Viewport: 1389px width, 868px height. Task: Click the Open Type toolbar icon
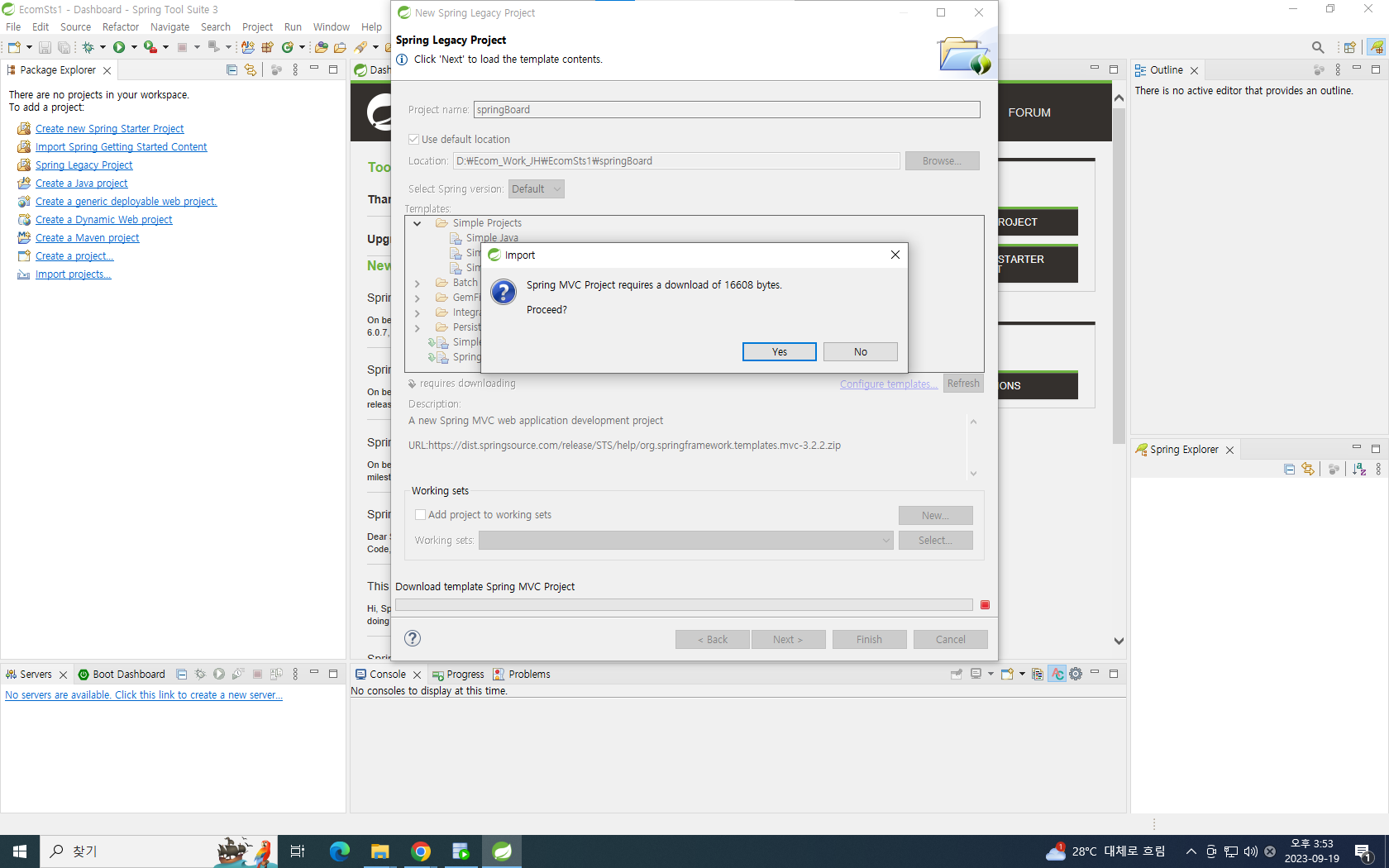[x=321, y=47]
